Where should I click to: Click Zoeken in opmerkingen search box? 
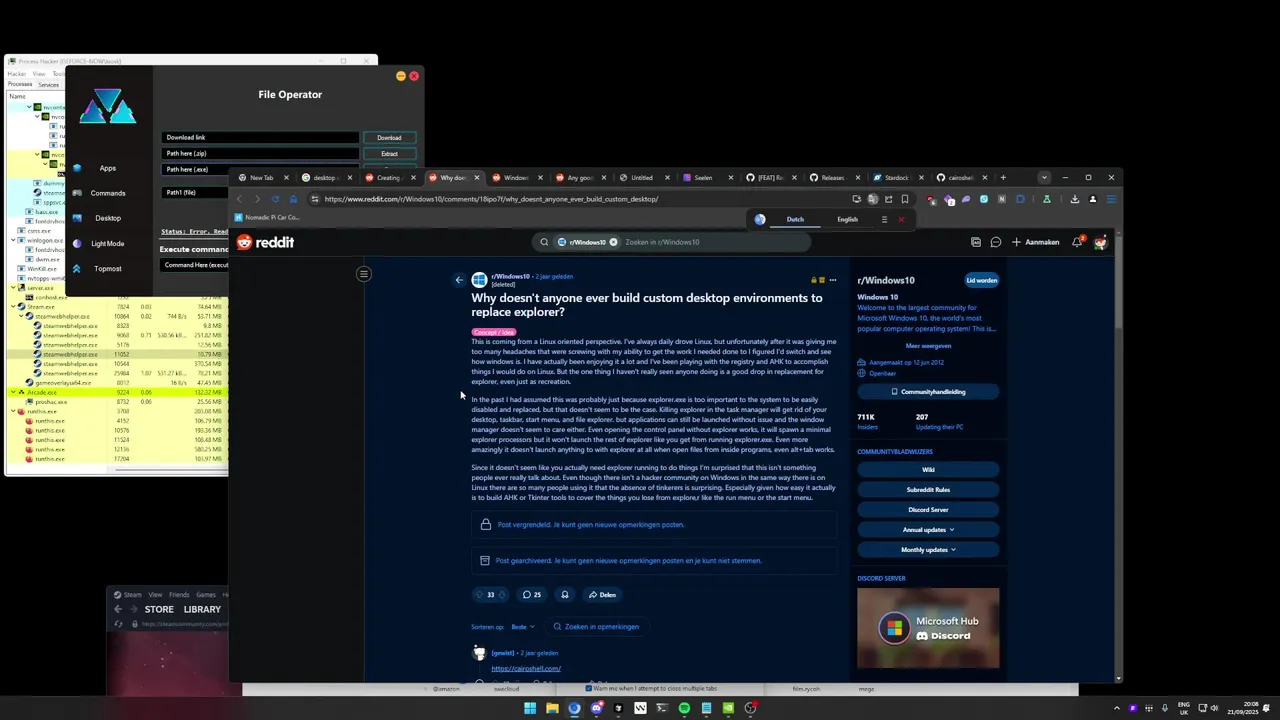pyautogui.click(x=596, y=627)
